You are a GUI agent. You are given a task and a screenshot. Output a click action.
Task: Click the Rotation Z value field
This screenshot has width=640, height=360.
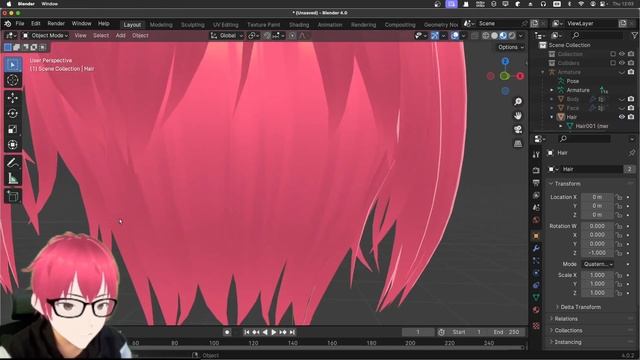pos(597,253)
